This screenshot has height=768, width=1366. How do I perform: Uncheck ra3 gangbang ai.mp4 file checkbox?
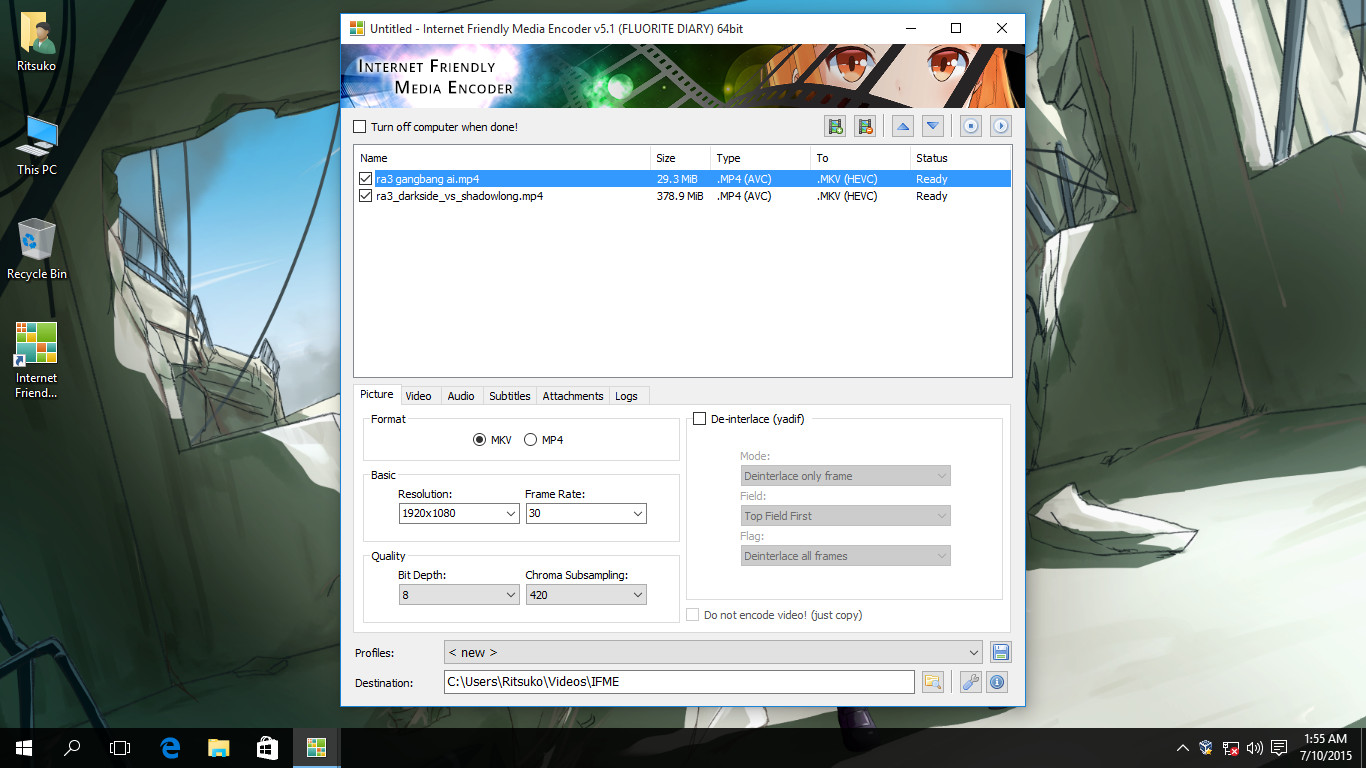coord(366,179)
